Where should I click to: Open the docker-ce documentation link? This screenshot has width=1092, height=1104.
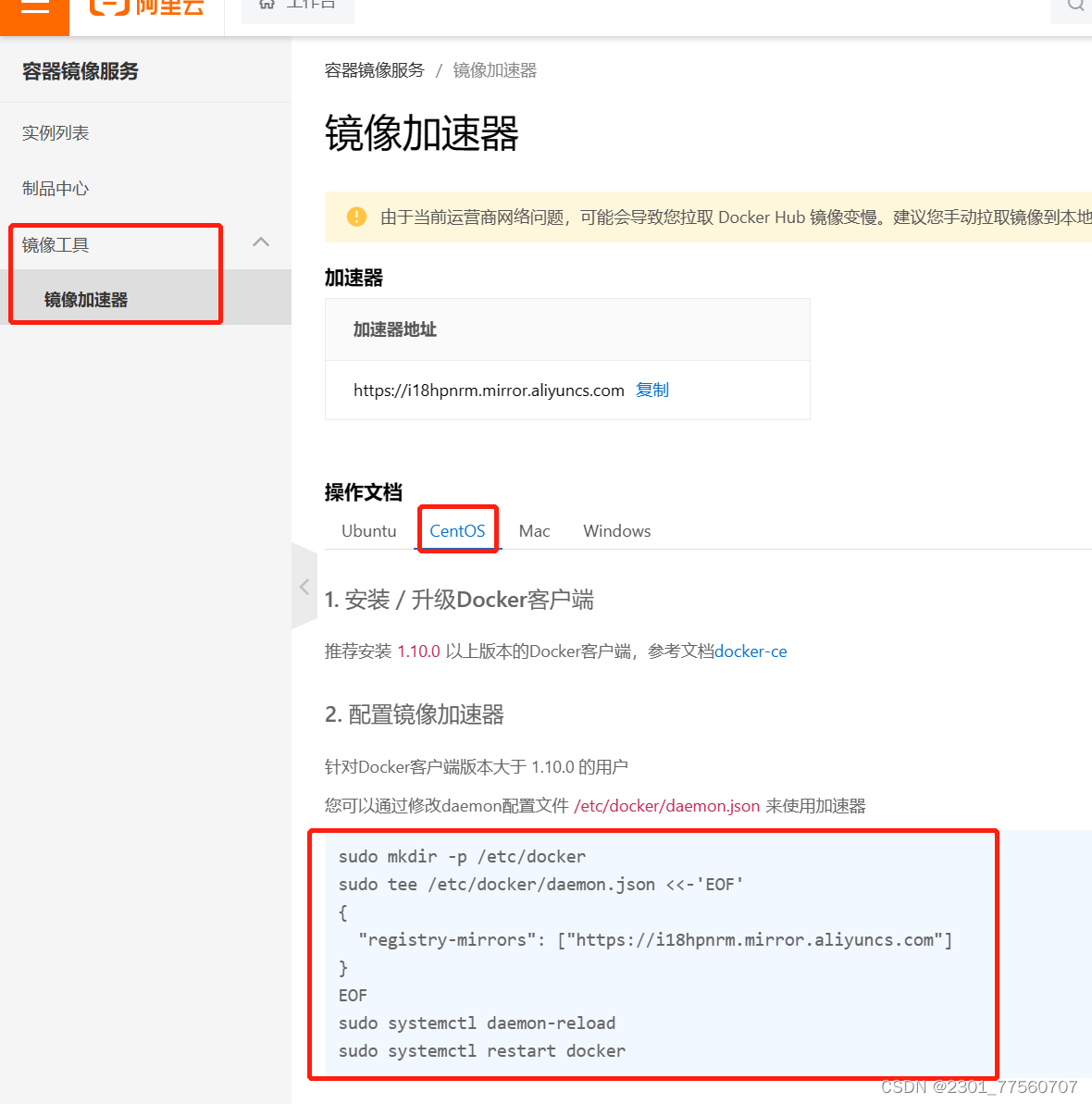pos(751,651)
